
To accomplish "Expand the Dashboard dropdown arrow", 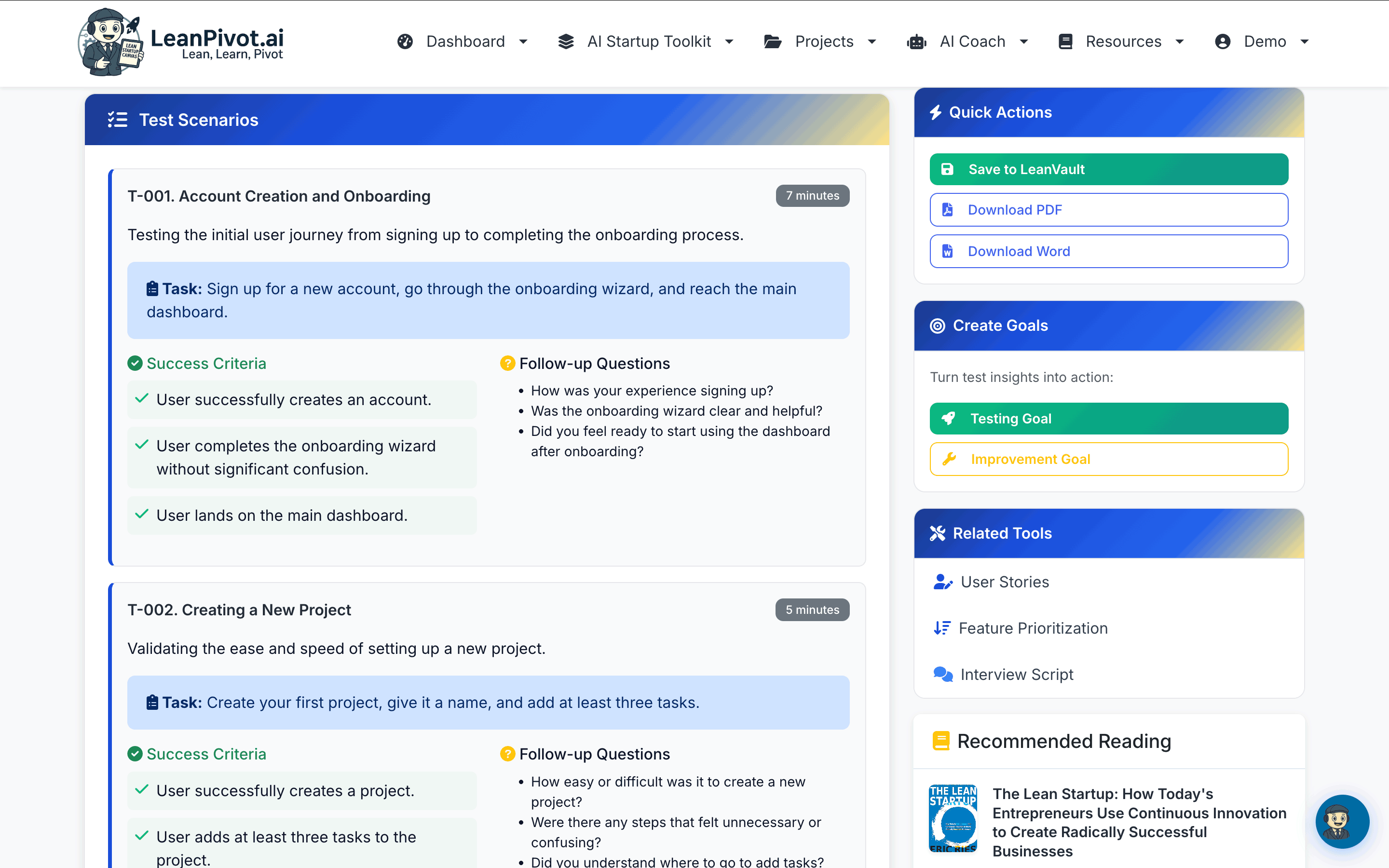I will click(x=523, y=42).
